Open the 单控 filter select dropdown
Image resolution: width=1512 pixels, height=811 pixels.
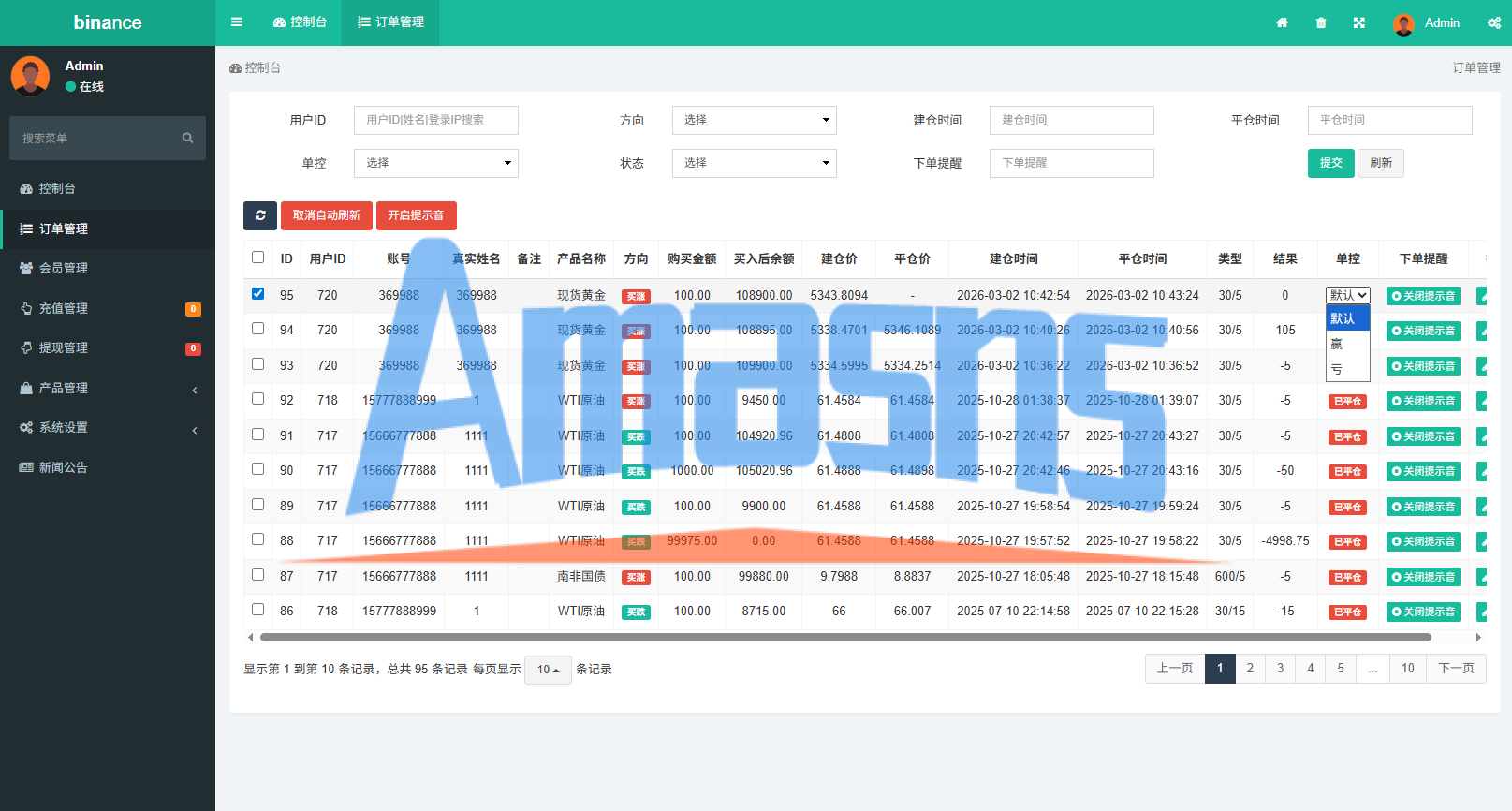point(435,163)
